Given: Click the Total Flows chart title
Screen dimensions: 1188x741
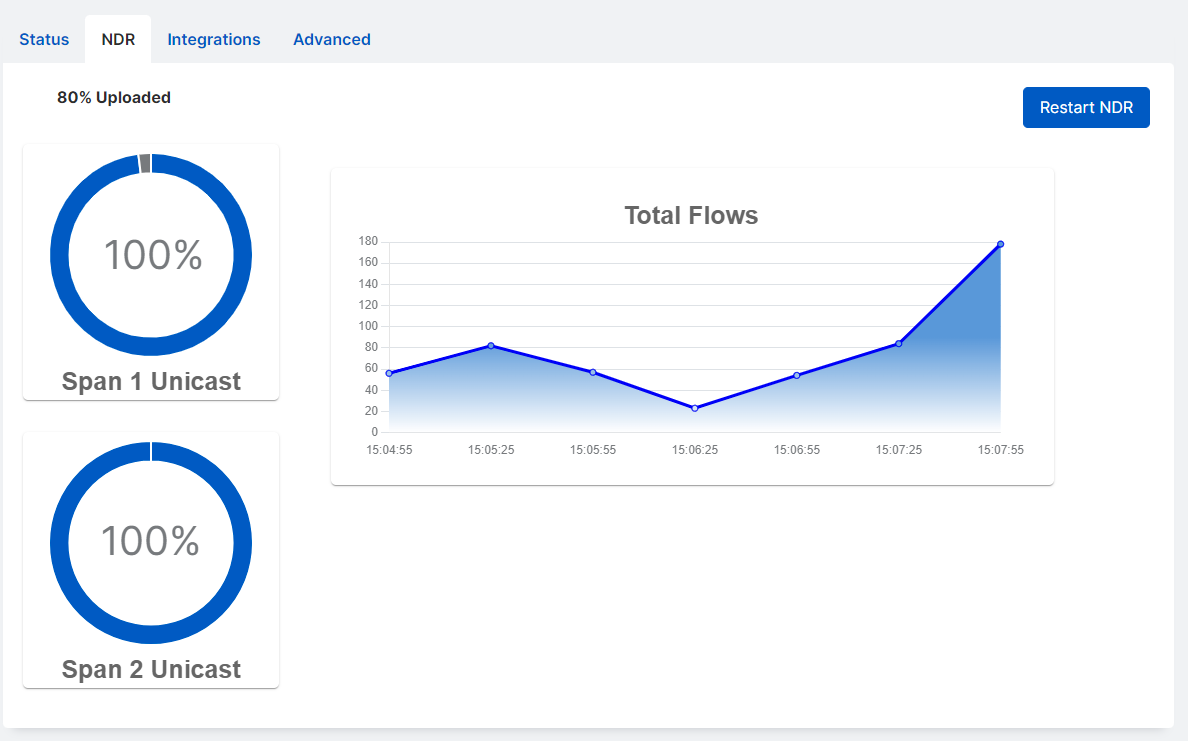Looking at the screenshot, I should [691, 215].
